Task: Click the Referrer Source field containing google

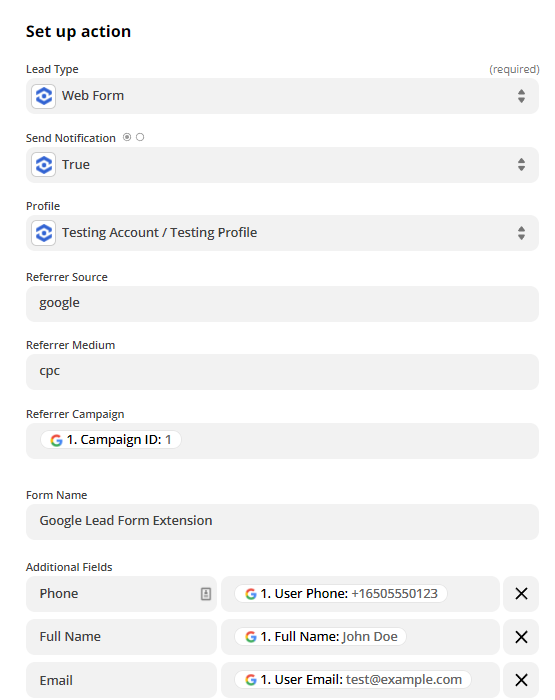Action: pos(282,304)
